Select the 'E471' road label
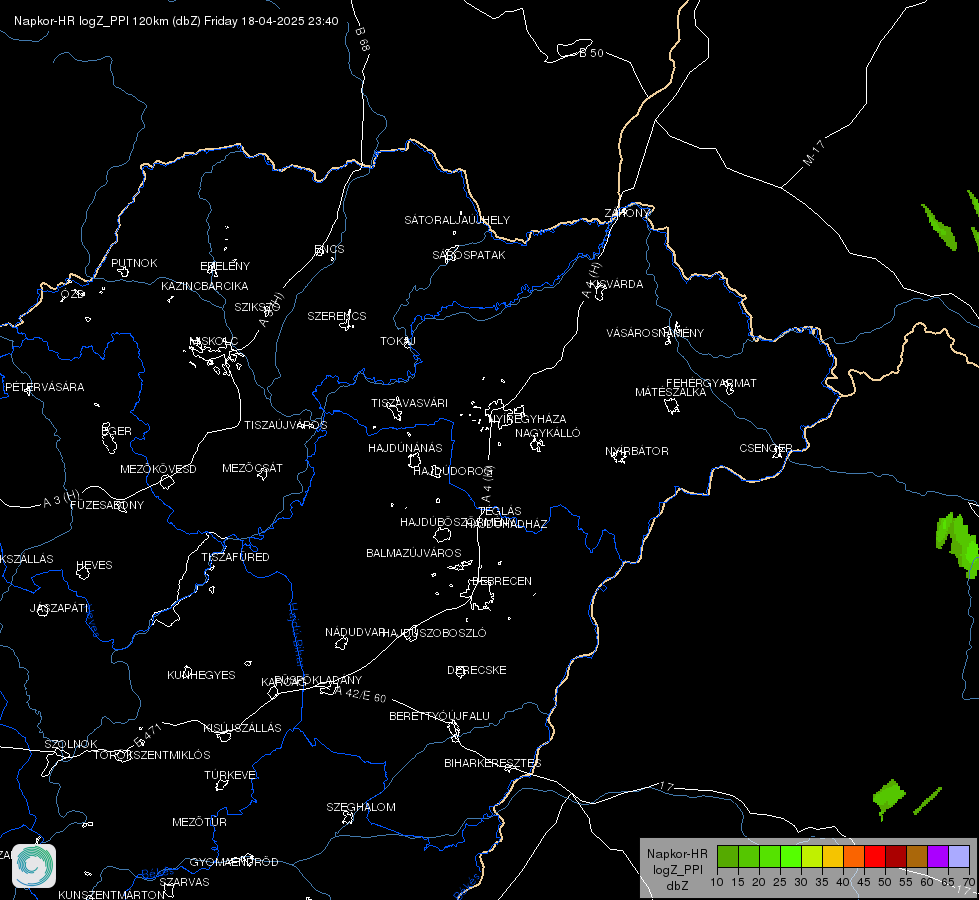The image size is (979, 900). tap(148, 735)
